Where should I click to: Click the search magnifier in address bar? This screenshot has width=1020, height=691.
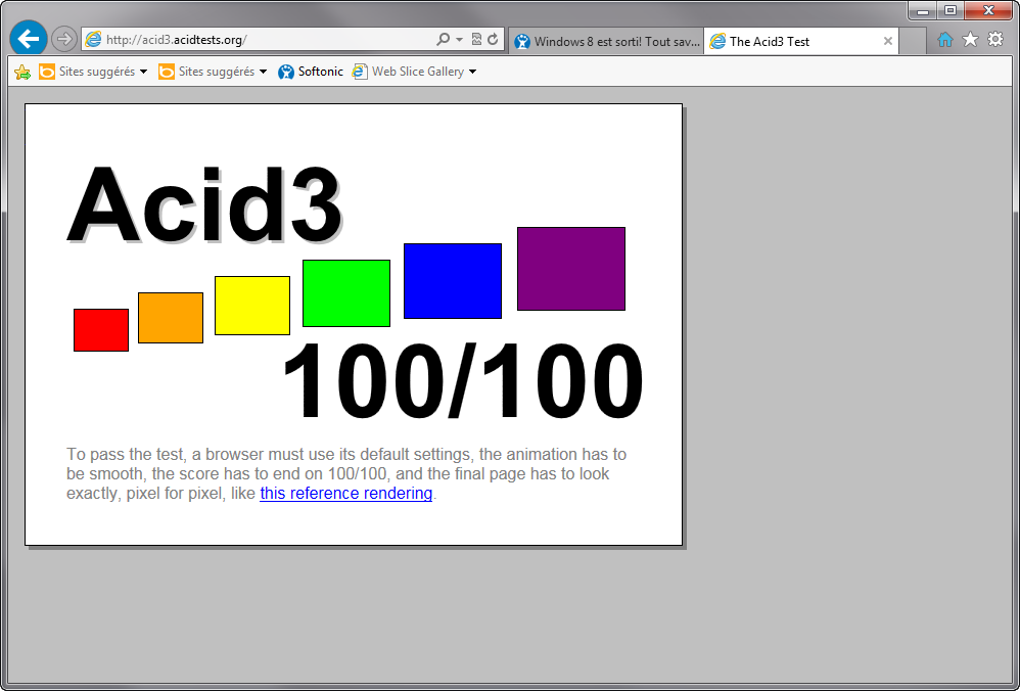tap(443, 40)
